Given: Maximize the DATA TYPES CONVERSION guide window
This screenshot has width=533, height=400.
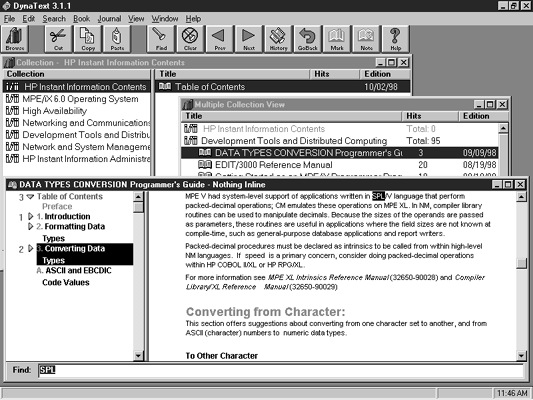Looking at the screenshot, I should click(508, 185).
